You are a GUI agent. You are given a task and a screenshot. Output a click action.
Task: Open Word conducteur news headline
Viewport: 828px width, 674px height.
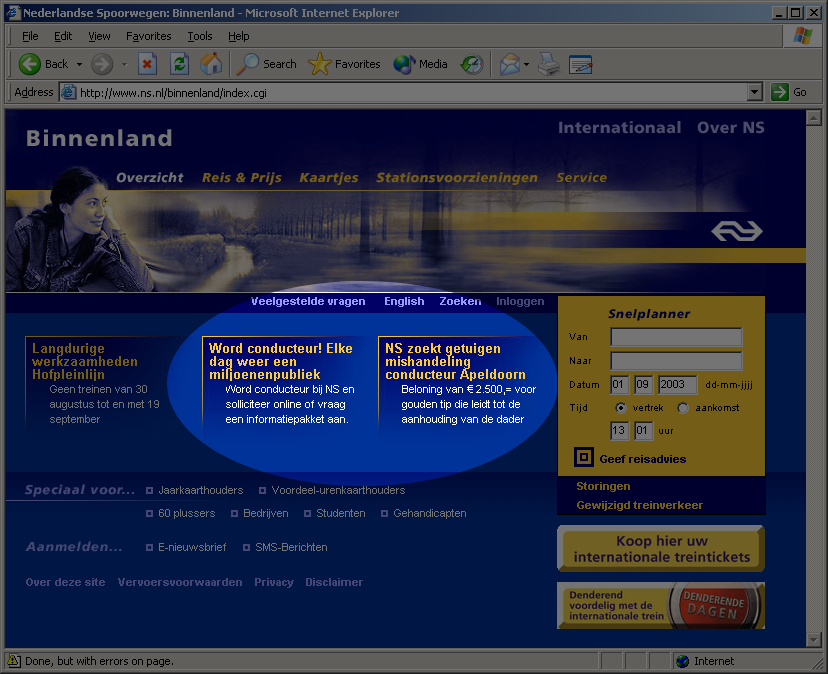(280, 361)
